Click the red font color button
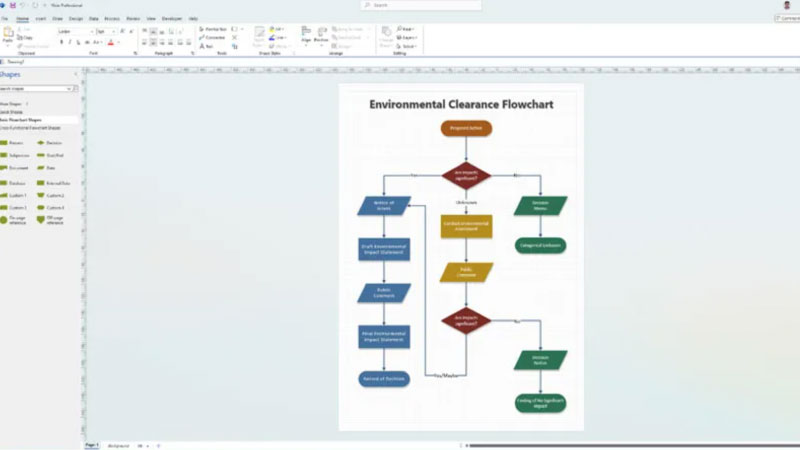Image resolution: width=800 pixels, height=450 pixels. (111, 42)
